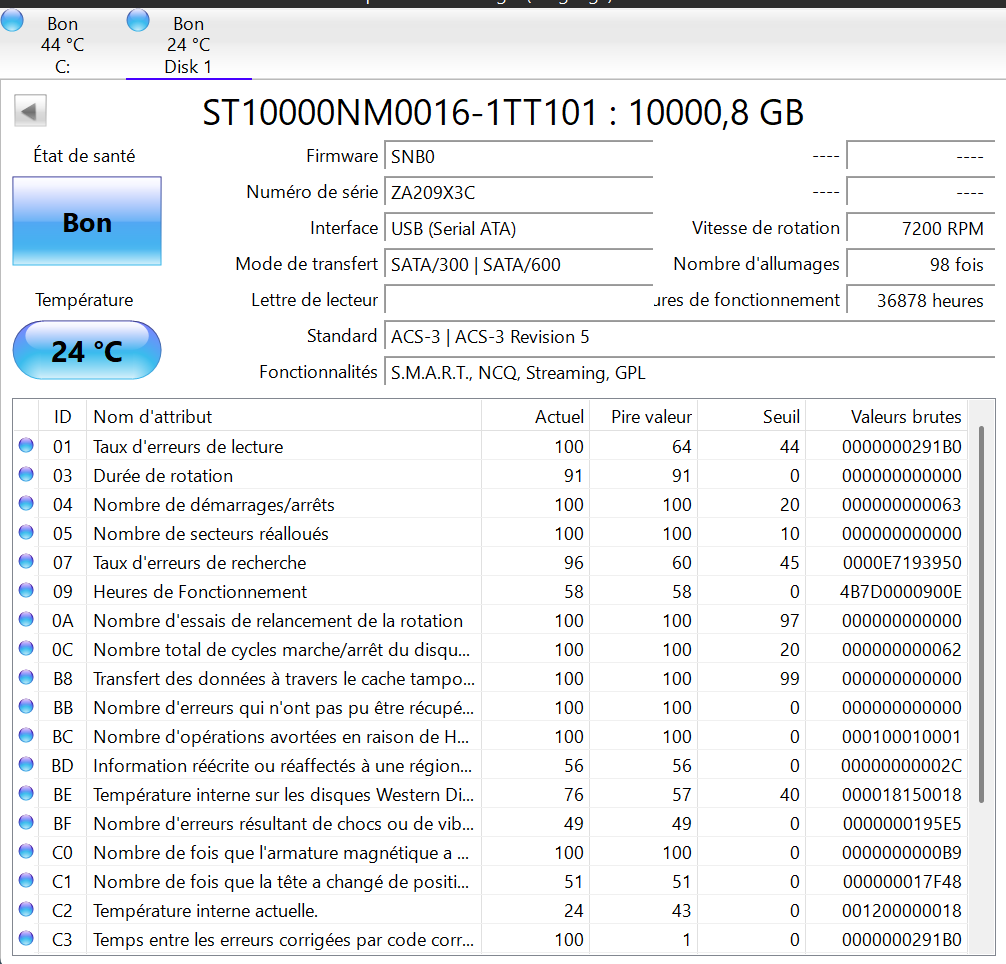The image size is (1006, 964).
Task: Click status dot for attribute BB
Action: (26, 706)
